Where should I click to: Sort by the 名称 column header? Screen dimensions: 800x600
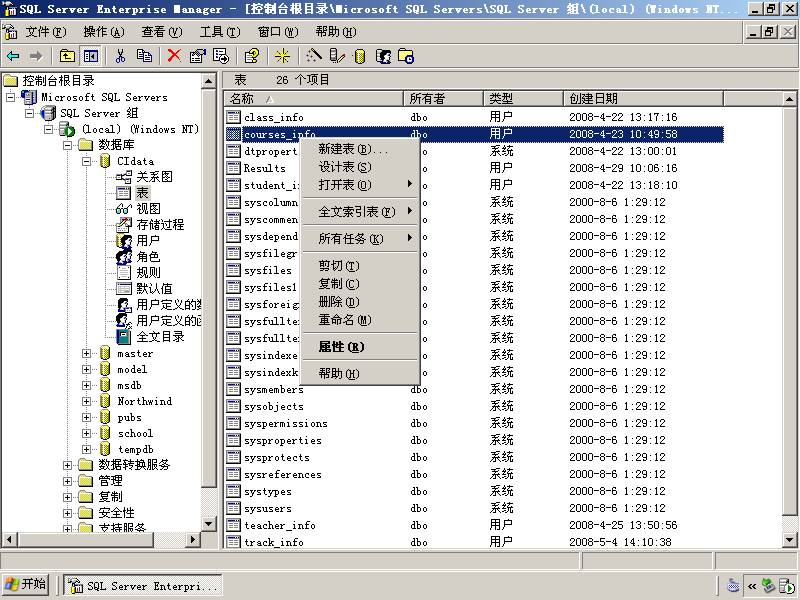[314, 98]
